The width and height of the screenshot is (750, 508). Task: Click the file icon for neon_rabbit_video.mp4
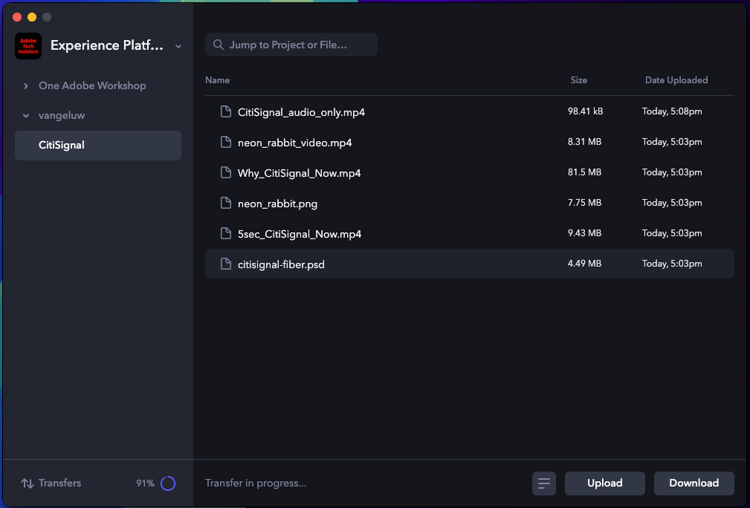click(x=226, y=142)
